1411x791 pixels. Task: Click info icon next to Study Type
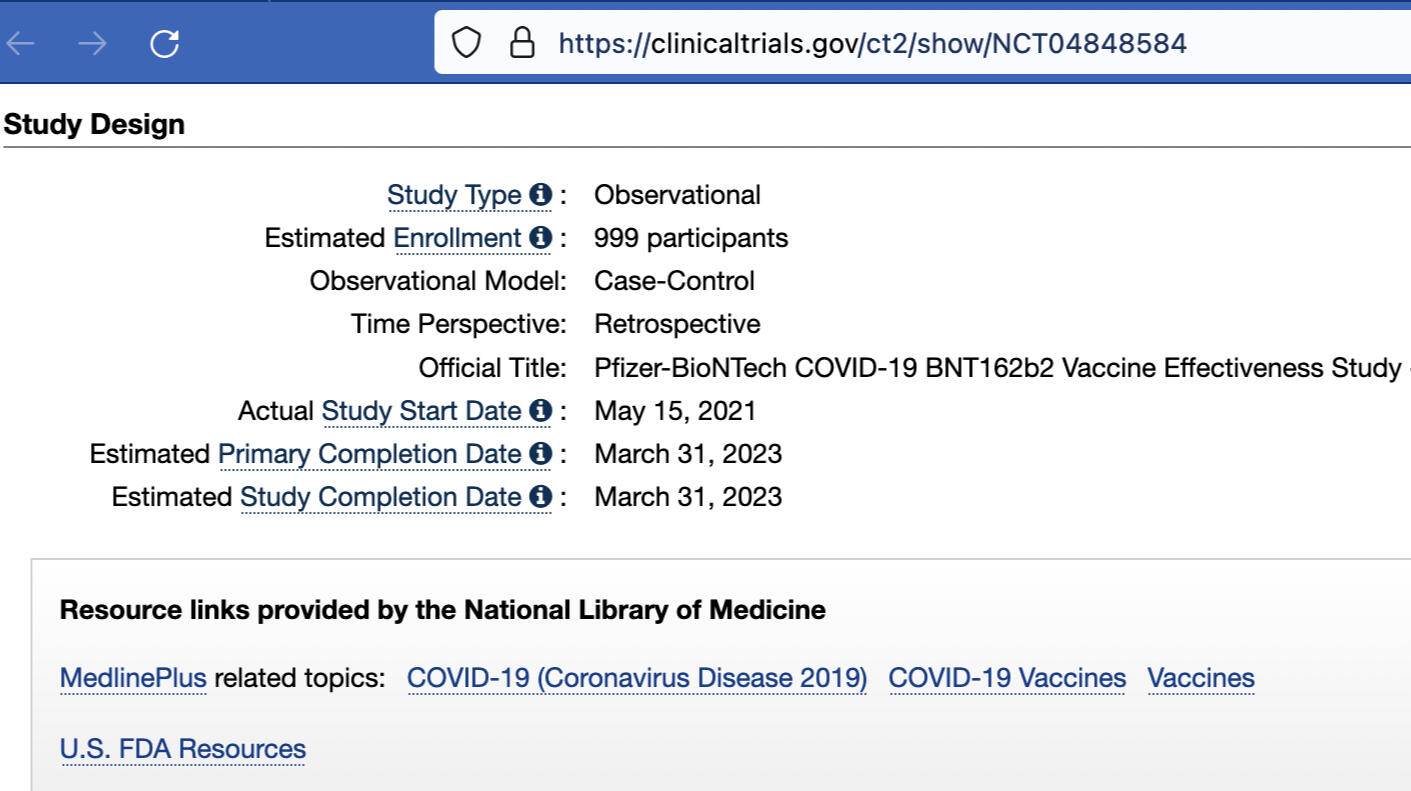click(x=541, y=195)
